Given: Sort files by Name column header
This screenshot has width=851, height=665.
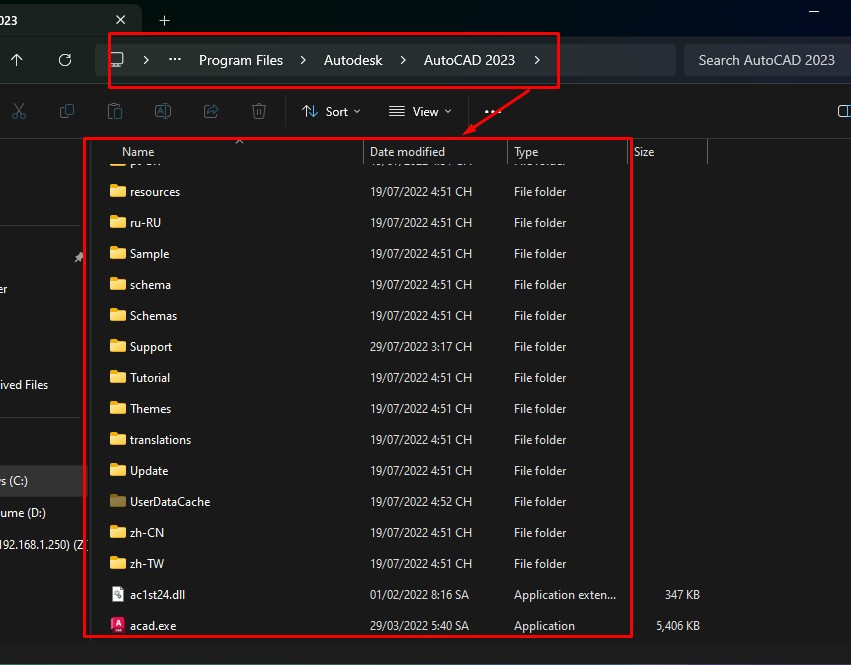Looking at the screenshot, I should pyautogui.click(x=138, y=152).
